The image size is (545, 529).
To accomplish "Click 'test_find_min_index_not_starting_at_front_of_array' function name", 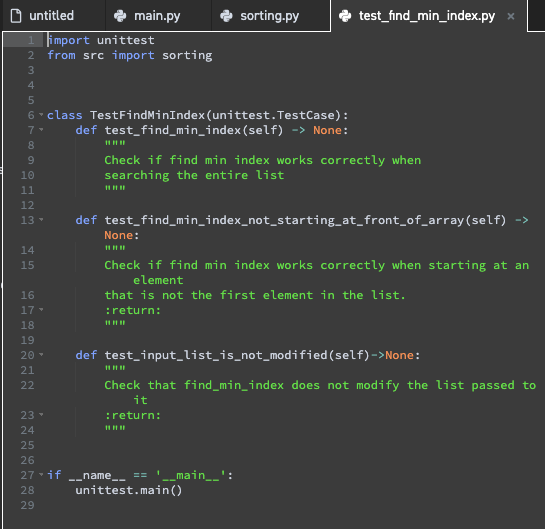I will 284,220.
